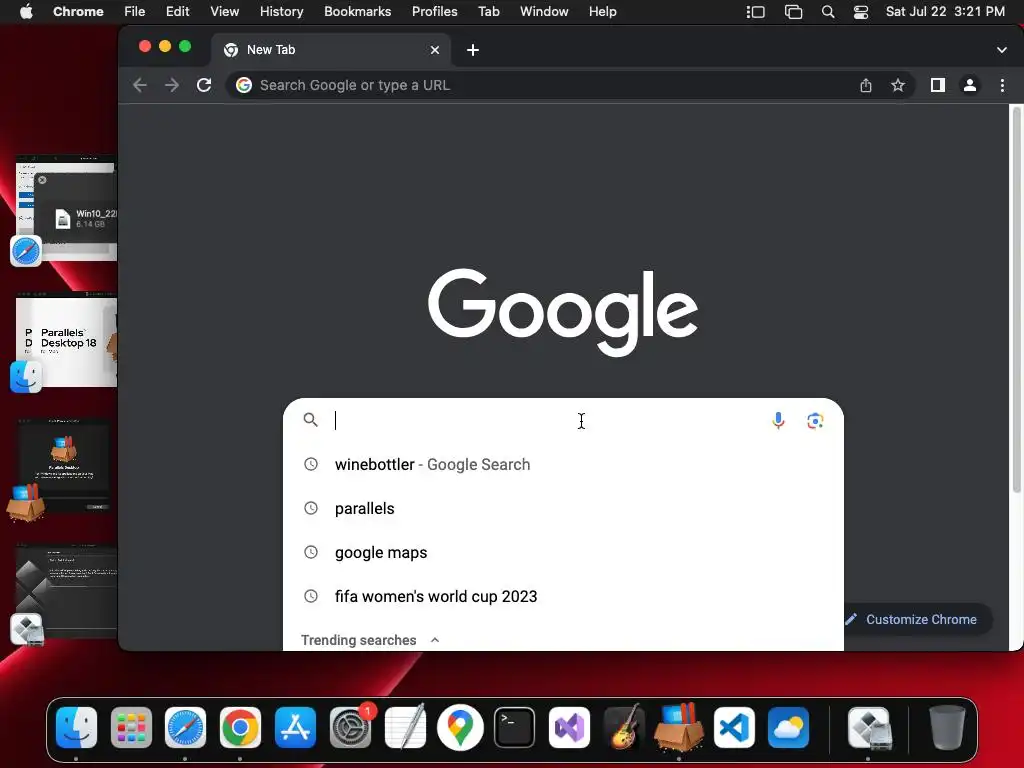Screen dimensions: 1024x768
Task: Open the Bookmarks menu
Action: click(x=357, y=12)
